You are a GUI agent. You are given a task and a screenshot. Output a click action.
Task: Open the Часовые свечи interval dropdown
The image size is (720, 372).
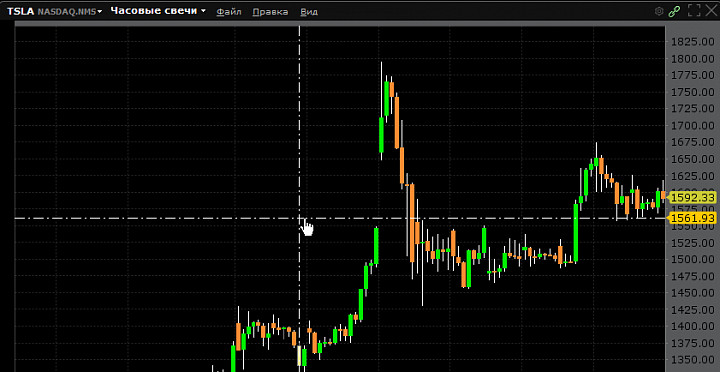coord(158,11)
